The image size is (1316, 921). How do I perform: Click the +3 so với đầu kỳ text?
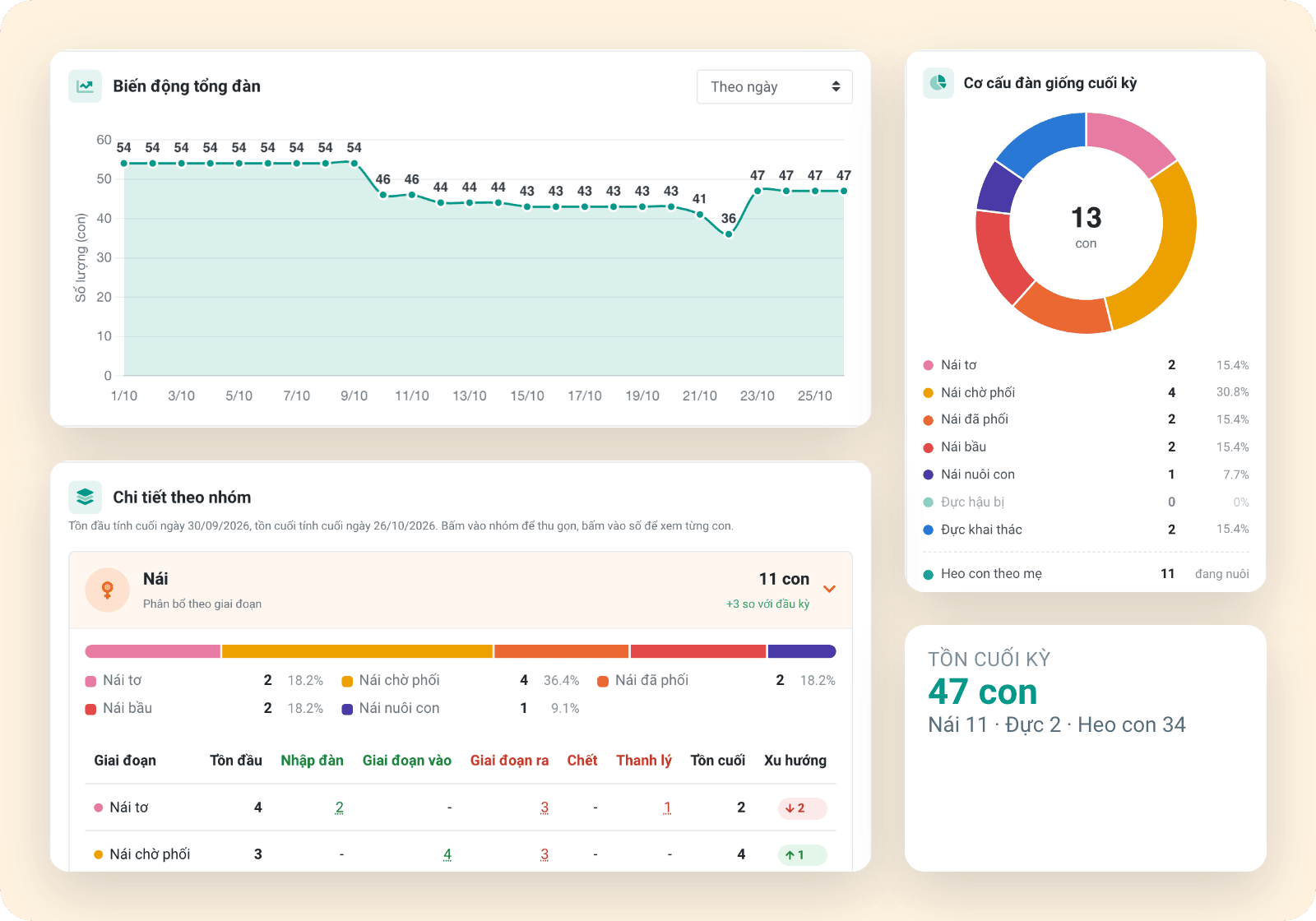coord(767,604)
